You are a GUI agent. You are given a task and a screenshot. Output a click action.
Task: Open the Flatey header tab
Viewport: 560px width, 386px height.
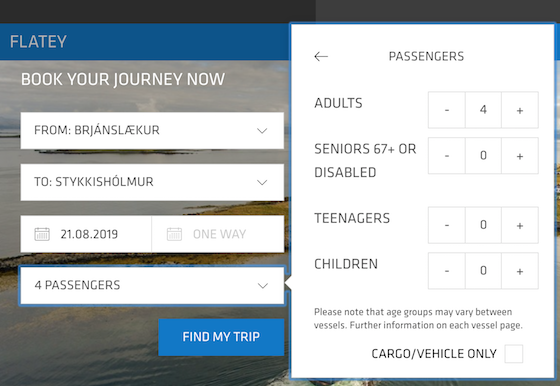tap(38, 41)
